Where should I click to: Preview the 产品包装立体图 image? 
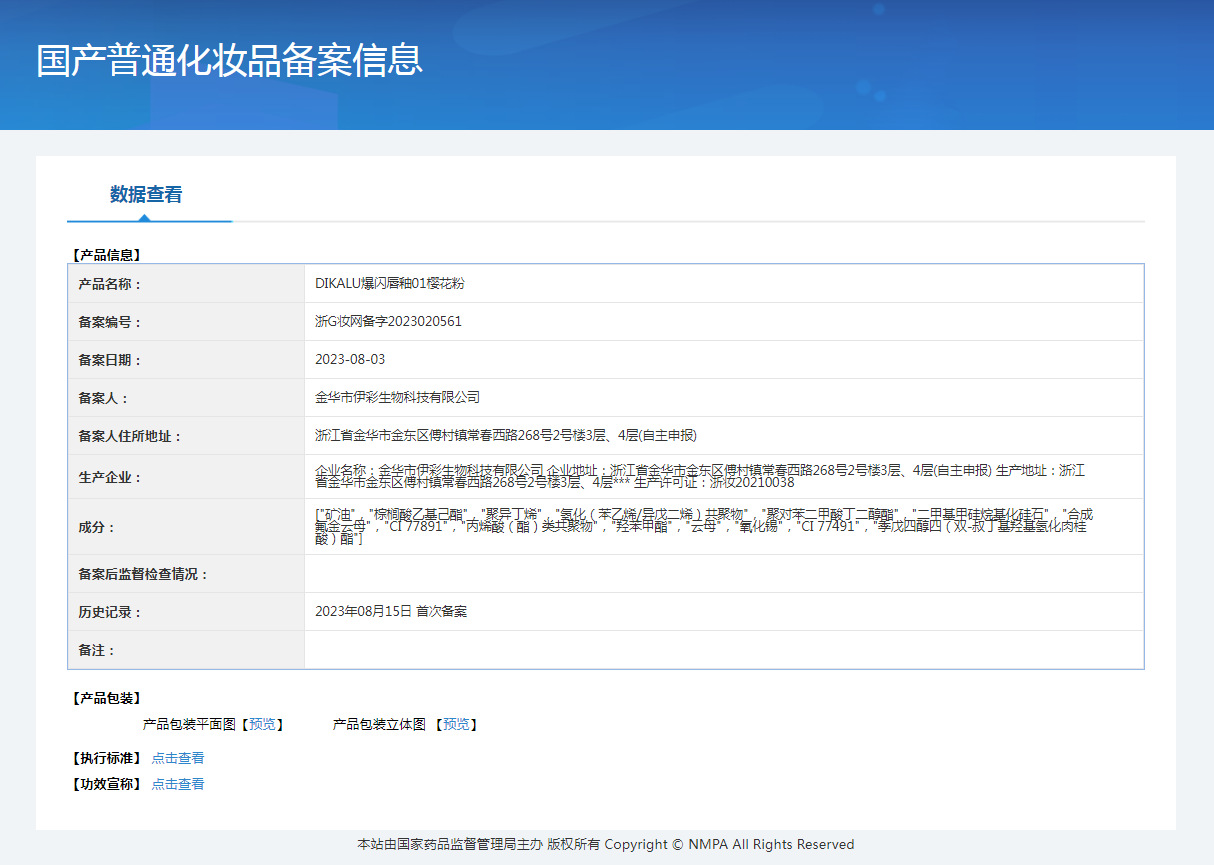pyautogui.click(x=456, y=724)
